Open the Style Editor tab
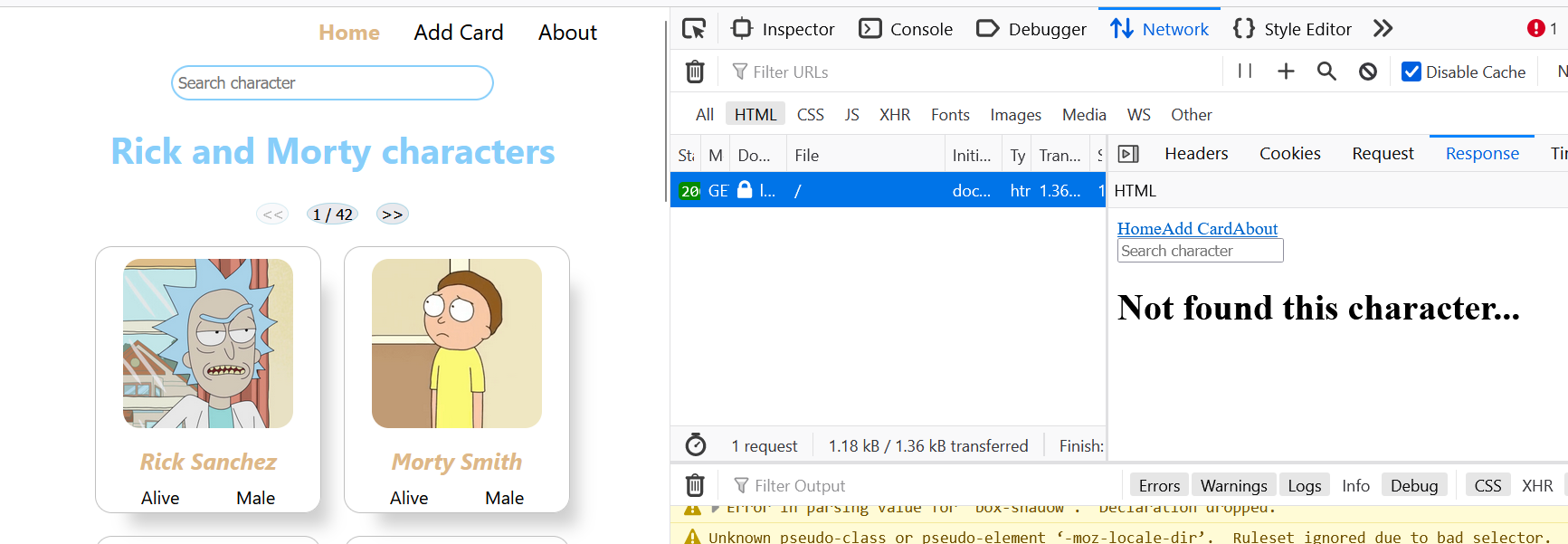The height and width of the screenshot is (544, 1568). [1292, 29]
